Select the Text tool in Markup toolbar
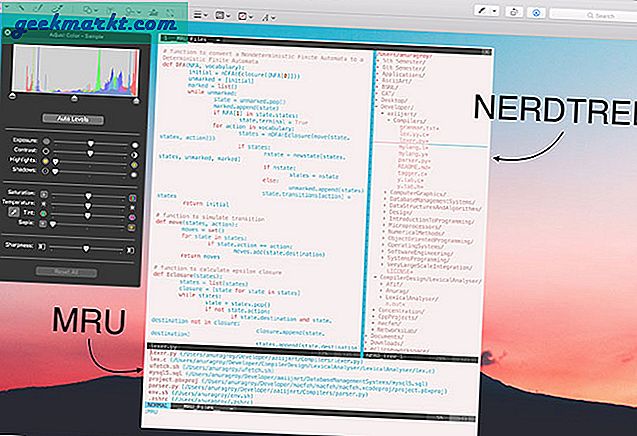 110,11
